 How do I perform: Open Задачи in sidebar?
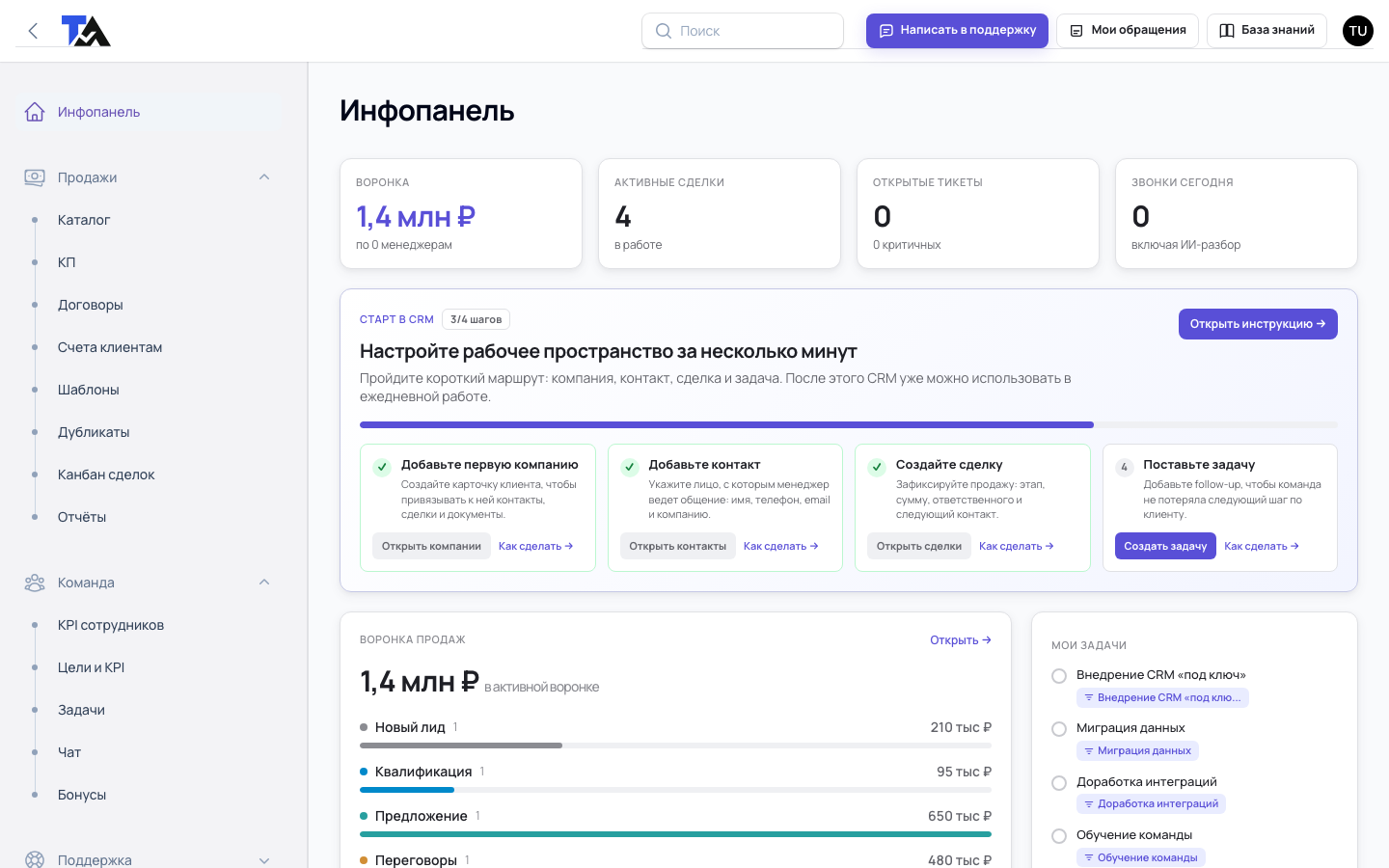81,710
